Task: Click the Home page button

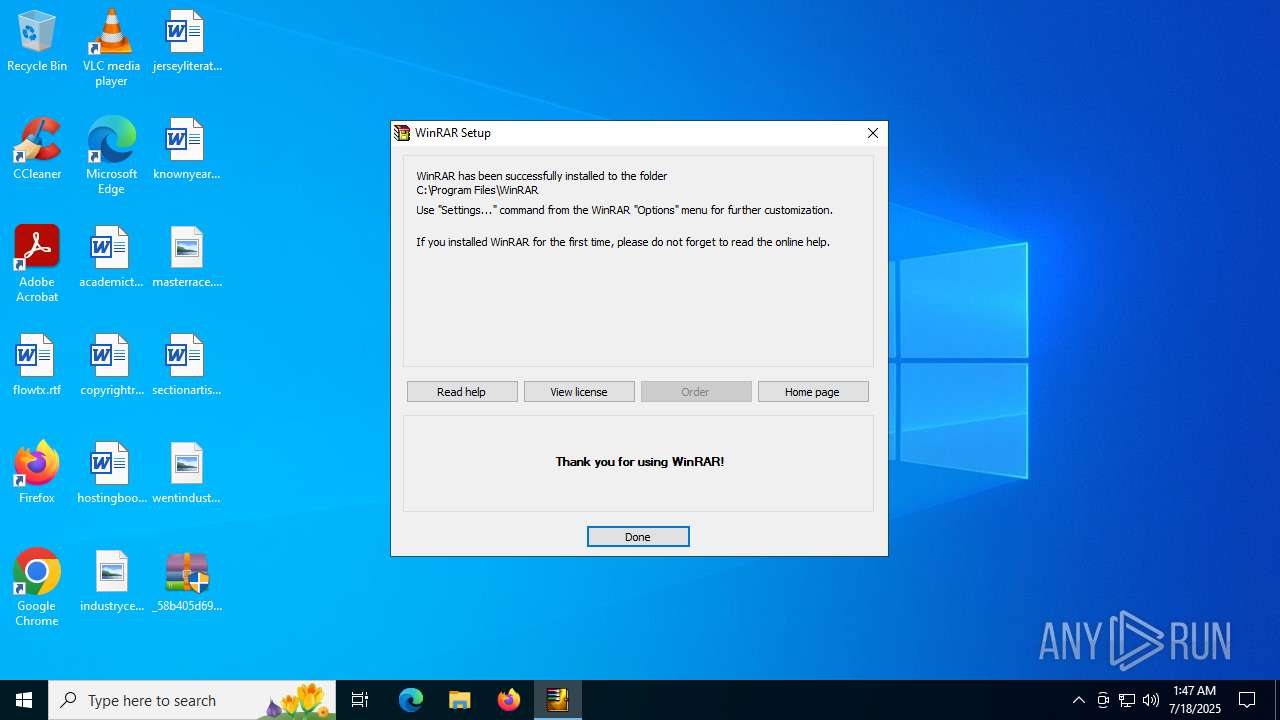Action: (x=813, y=392)
